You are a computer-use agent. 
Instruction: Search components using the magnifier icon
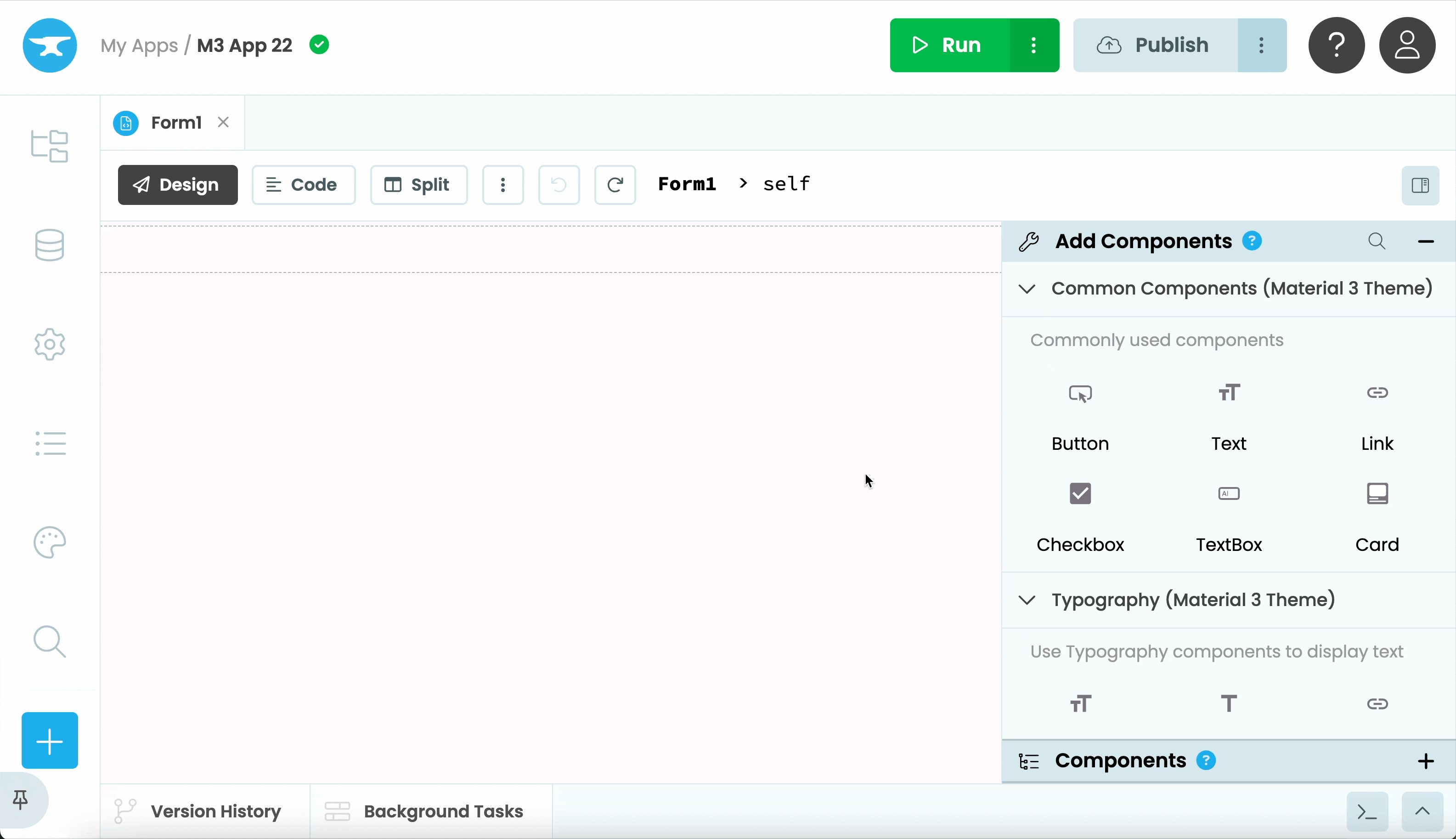point(1377,241)
